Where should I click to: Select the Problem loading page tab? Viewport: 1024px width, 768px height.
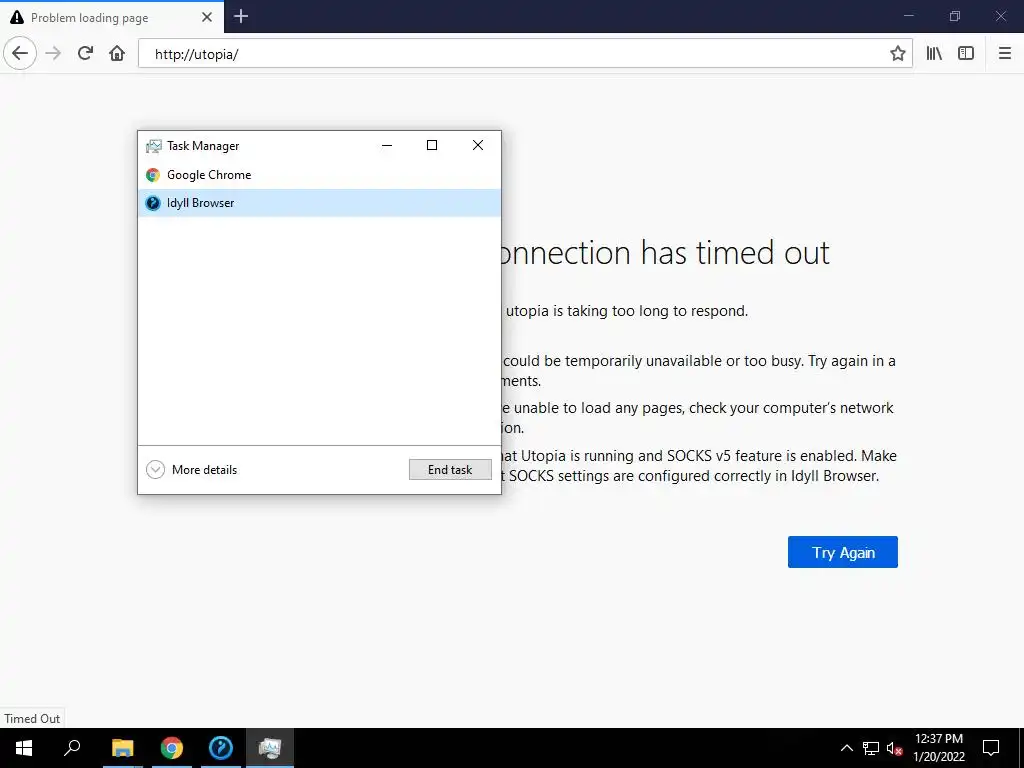tap(112, 17)
